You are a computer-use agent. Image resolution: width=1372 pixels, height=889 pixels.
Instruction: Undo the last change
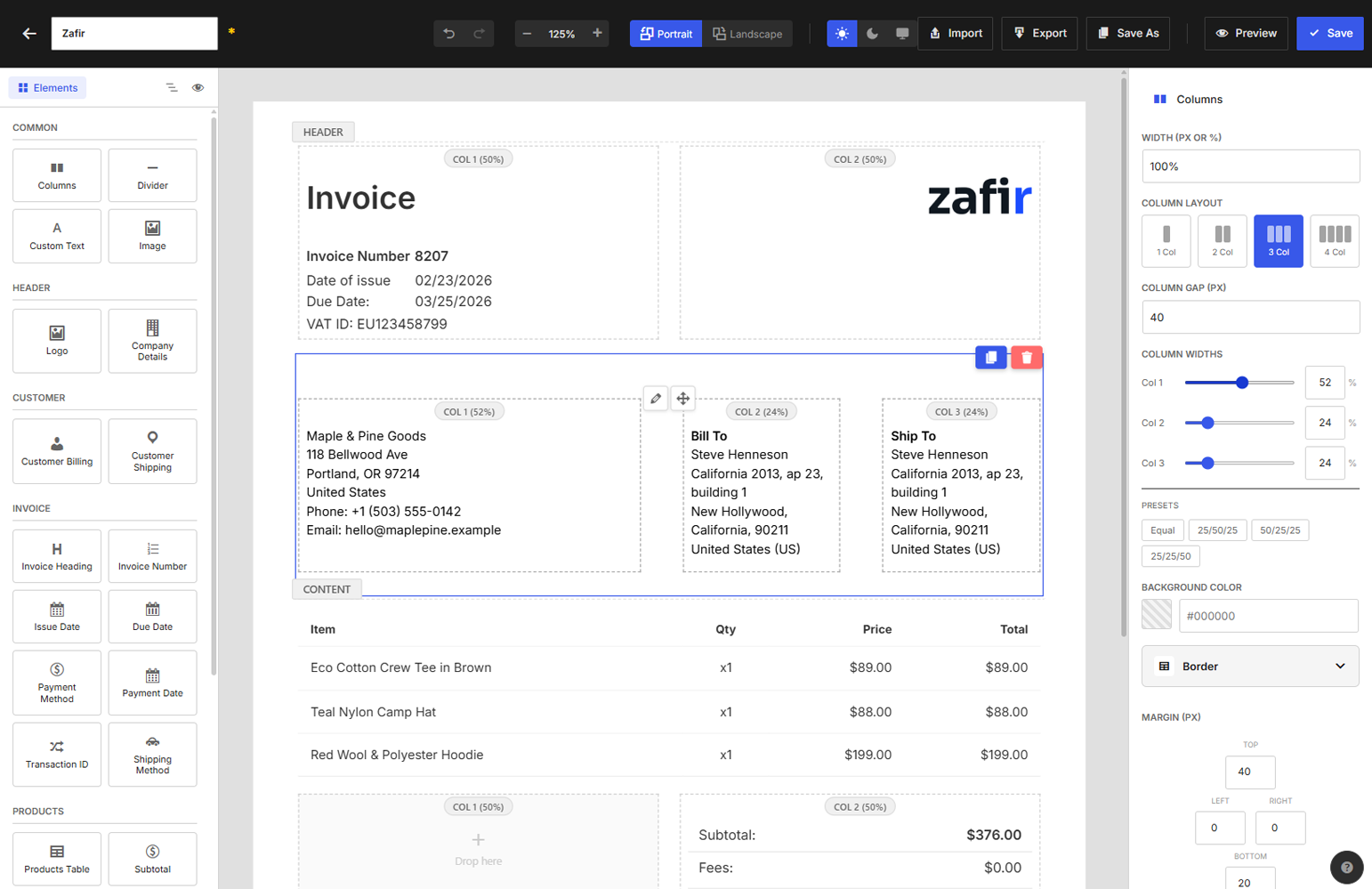[449, 34]
